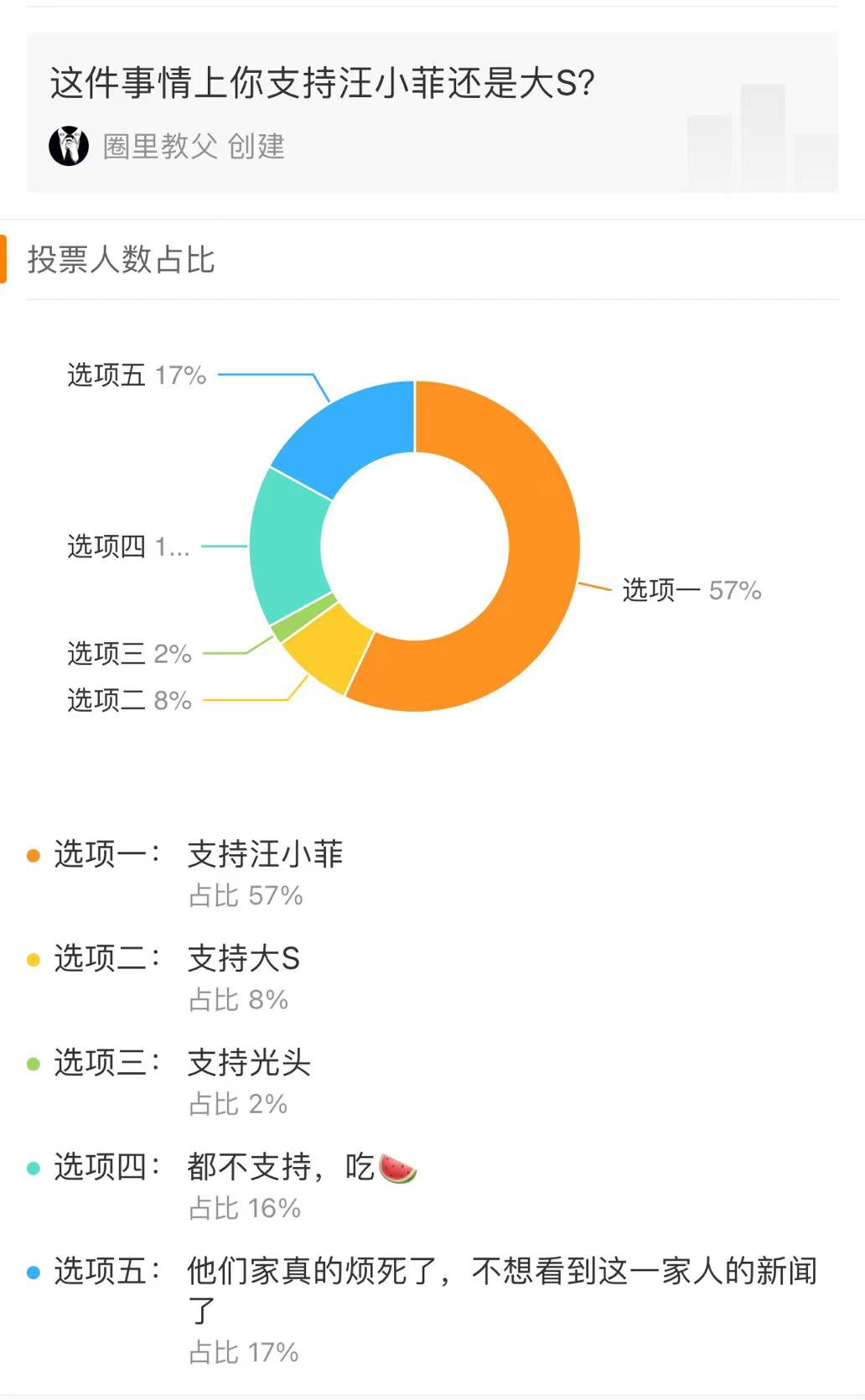This screenshot has width=865, height=1400.
Task: Click the 支持汪小菲 option label
Action: [267, 853]
